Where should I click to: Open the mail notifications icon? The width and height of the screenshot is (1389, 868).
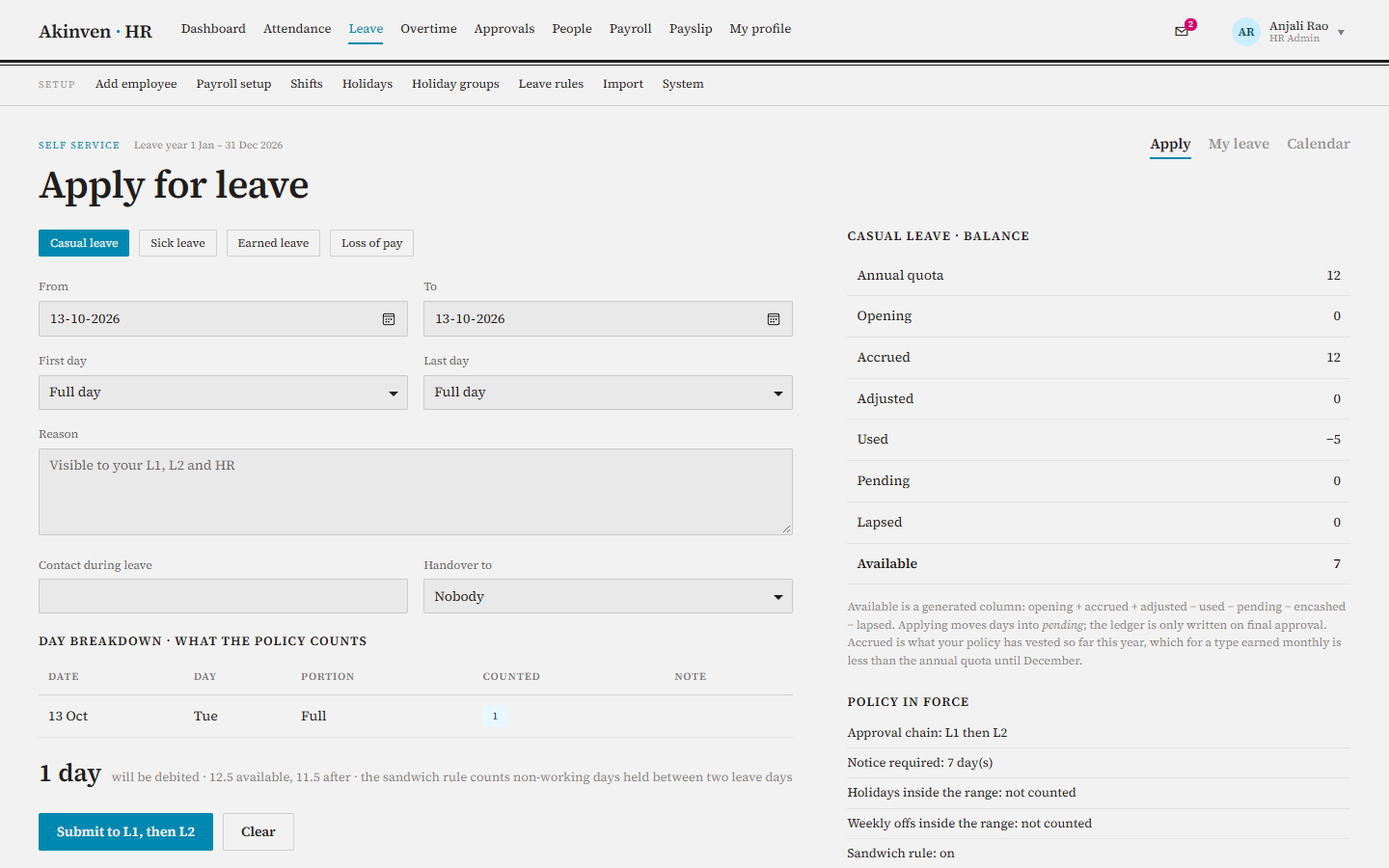pos(1182,31)
